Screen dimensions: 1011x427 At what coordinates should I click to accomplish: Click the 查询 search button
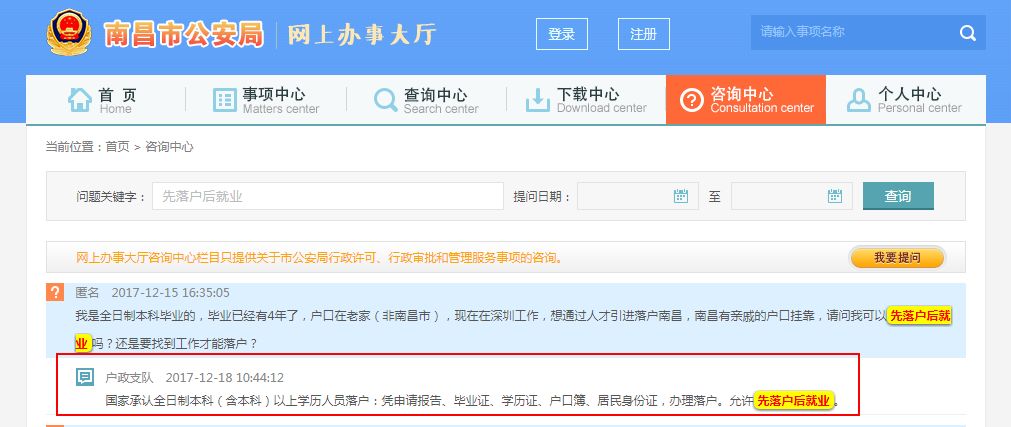[x=898, y=196]
